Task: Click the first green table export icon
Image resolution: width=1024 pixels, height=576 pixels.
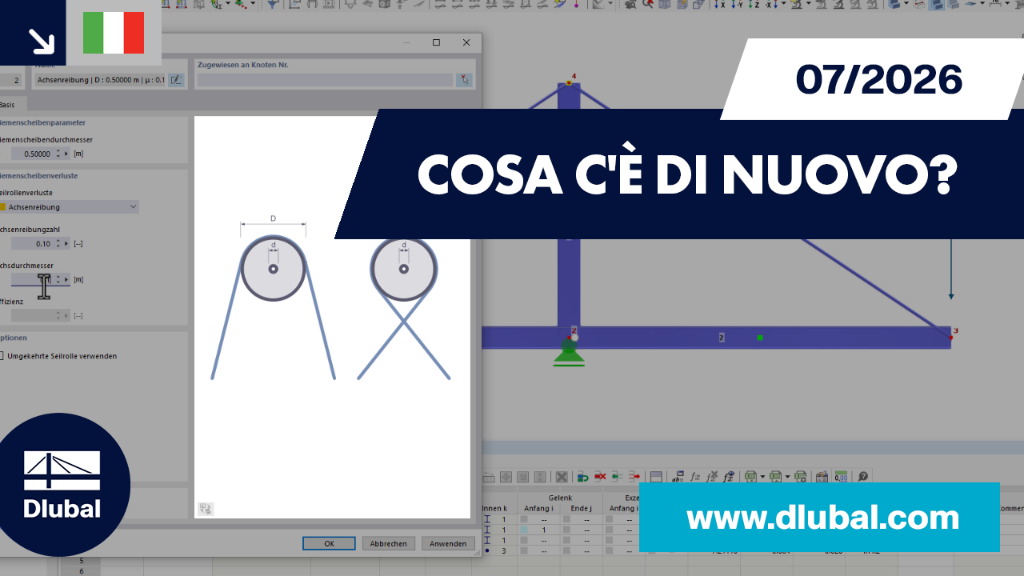Action: click(x=750, y=477)
